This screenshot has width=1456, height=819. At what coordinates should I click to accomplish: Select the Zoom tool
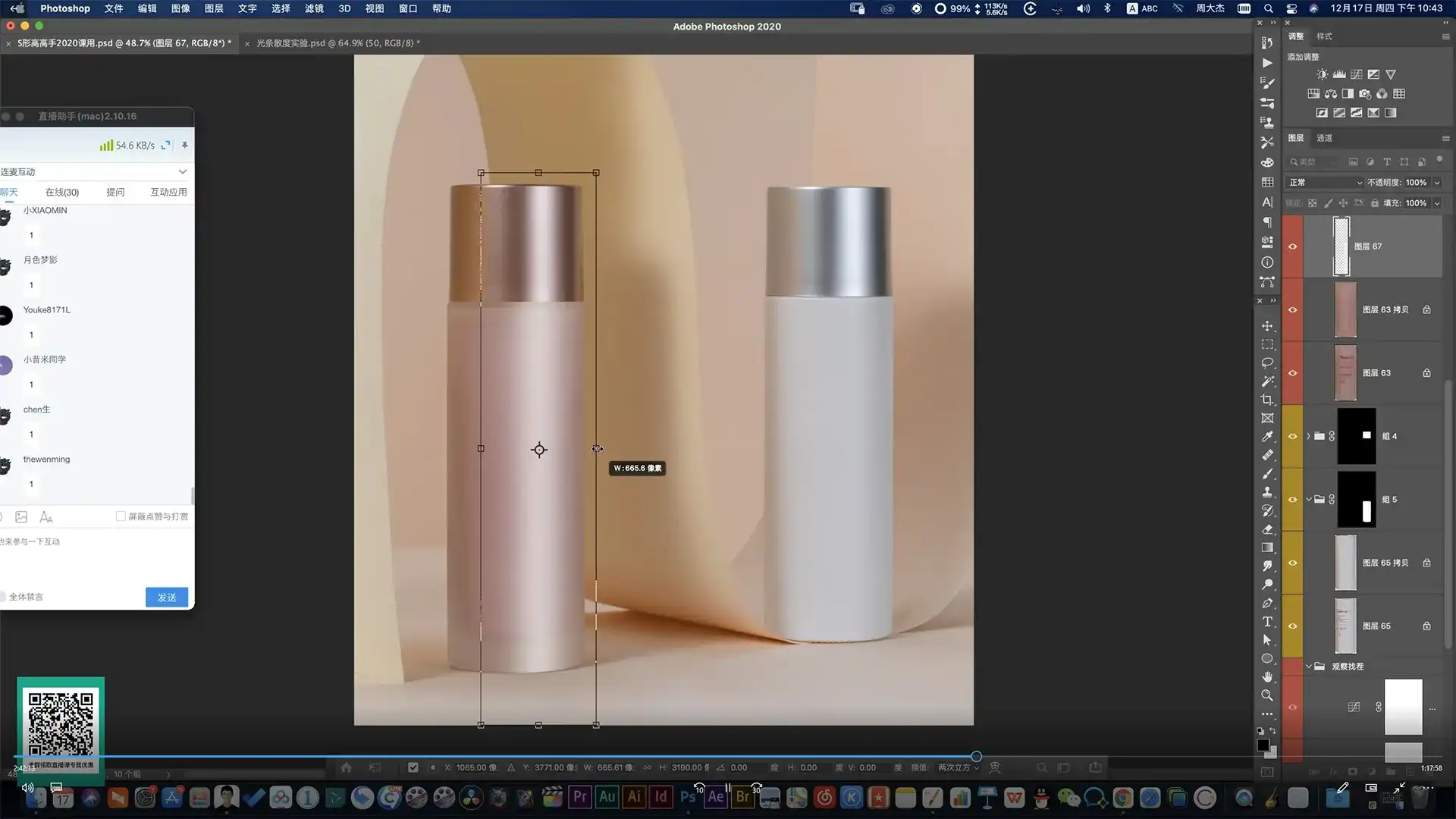tap(1267, 695)
